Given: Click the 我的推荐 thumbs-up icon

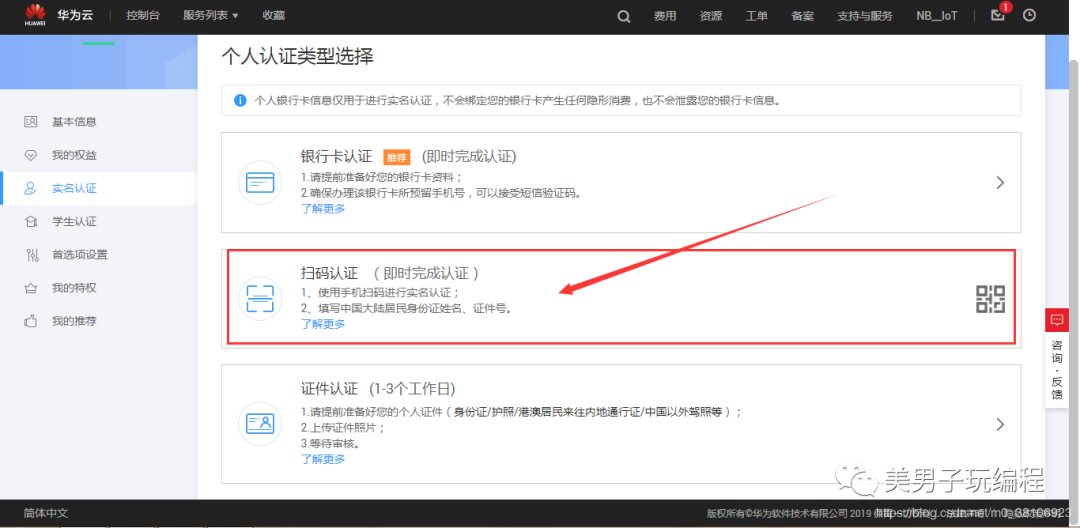Looking at the screenshot, I should (30, 321).
